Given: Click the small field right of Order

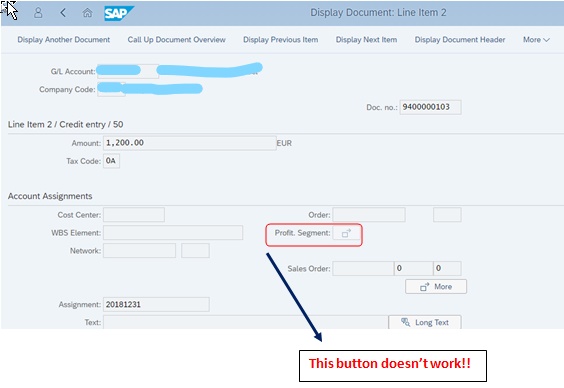Looking at the screenshot, I should 447,215.
